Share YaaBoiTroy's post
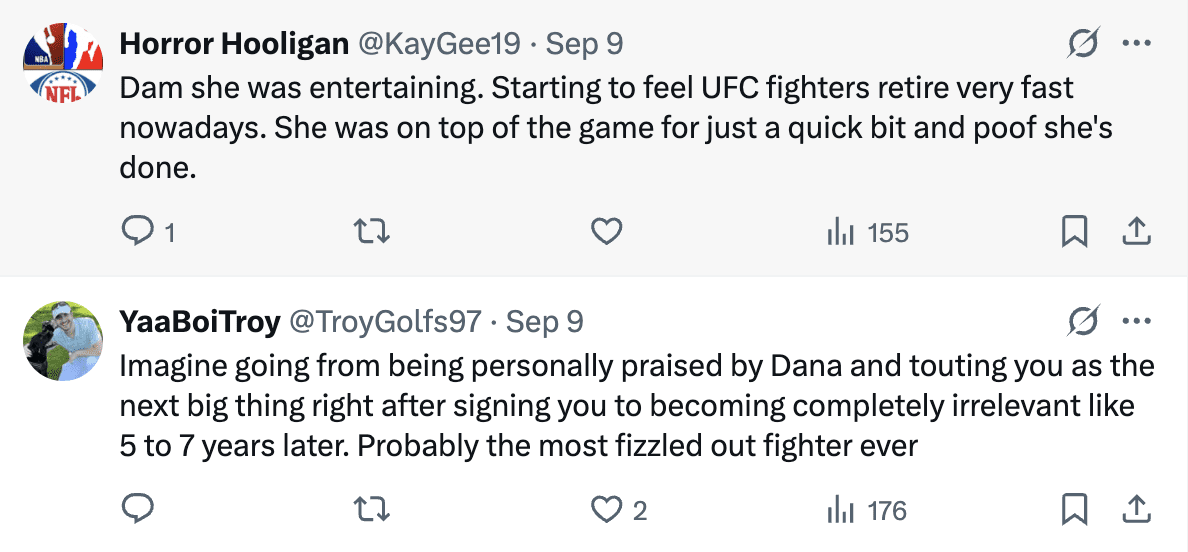This screenshot has width=1188, height=552. pyautogui.click(x=1136, y=510)
